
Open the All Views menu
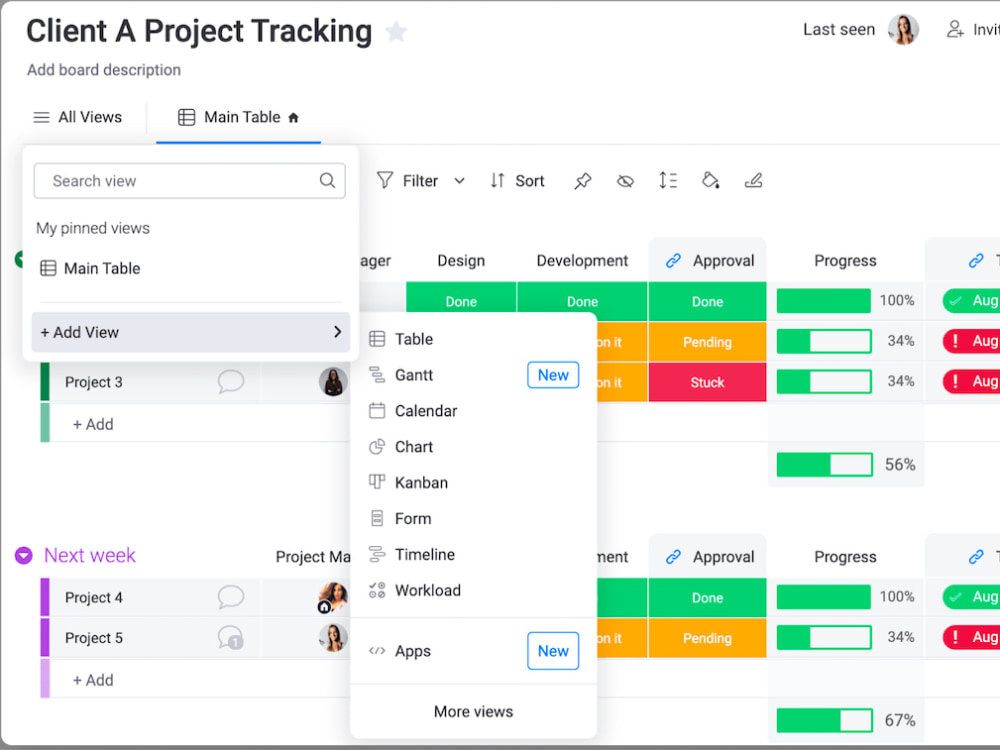(x=77, y=117)
